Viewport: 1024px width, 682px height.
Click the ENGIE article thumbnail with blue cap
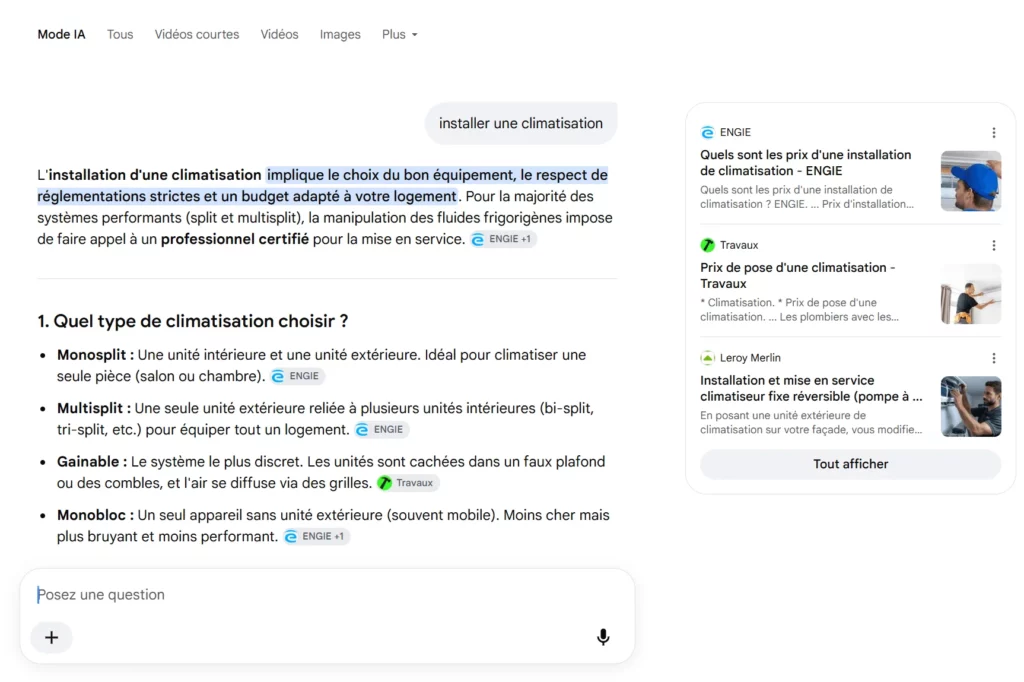pos(970,181)
